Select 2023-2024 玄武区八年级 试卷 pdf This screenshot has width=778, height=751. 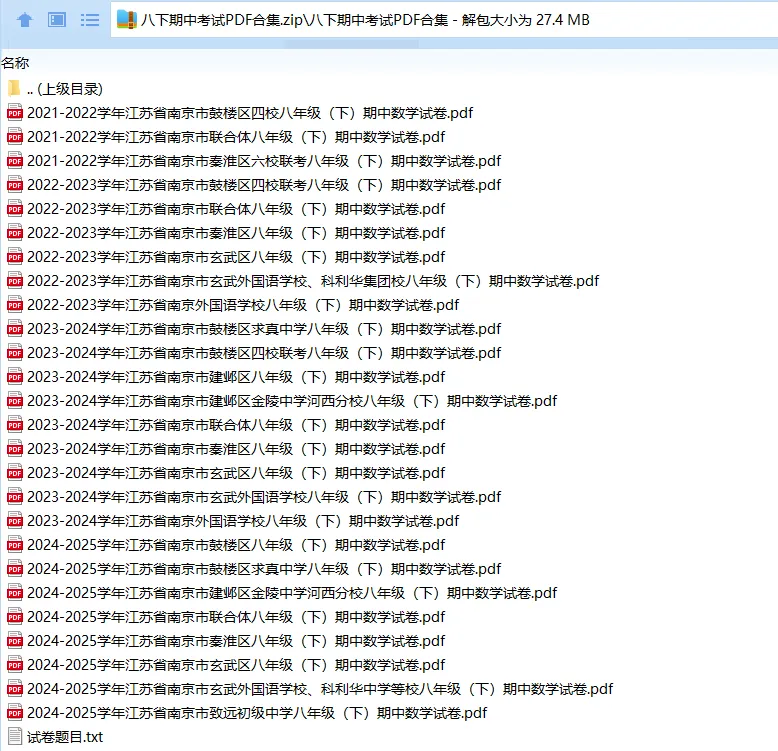226,473
